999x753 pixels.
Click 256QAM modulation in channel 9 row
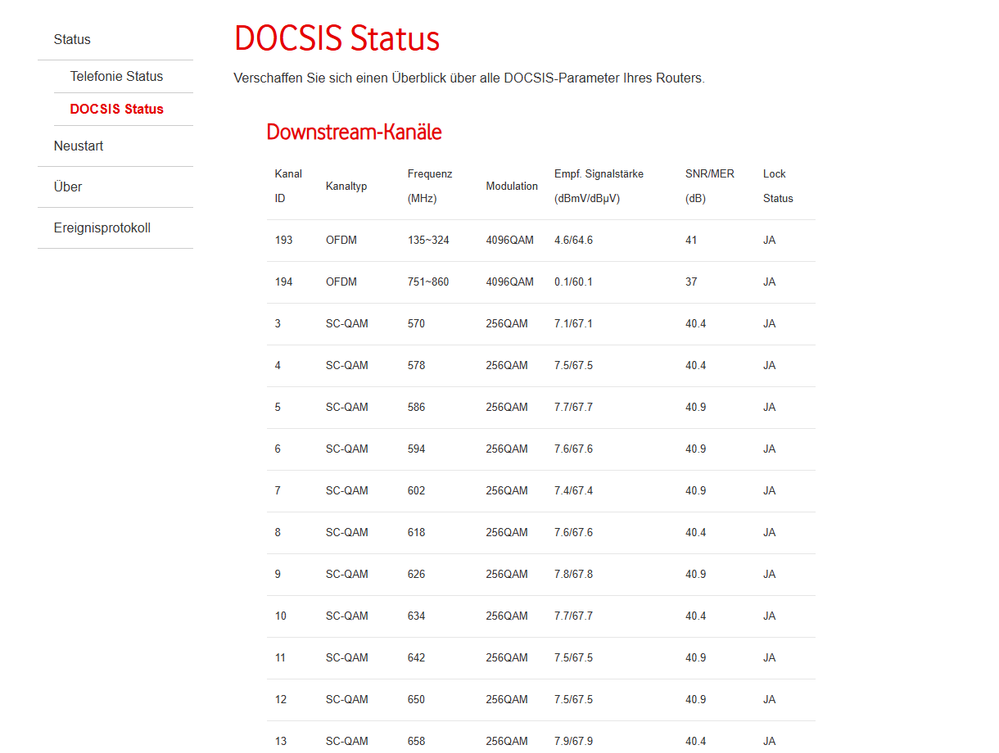point(507,574)
